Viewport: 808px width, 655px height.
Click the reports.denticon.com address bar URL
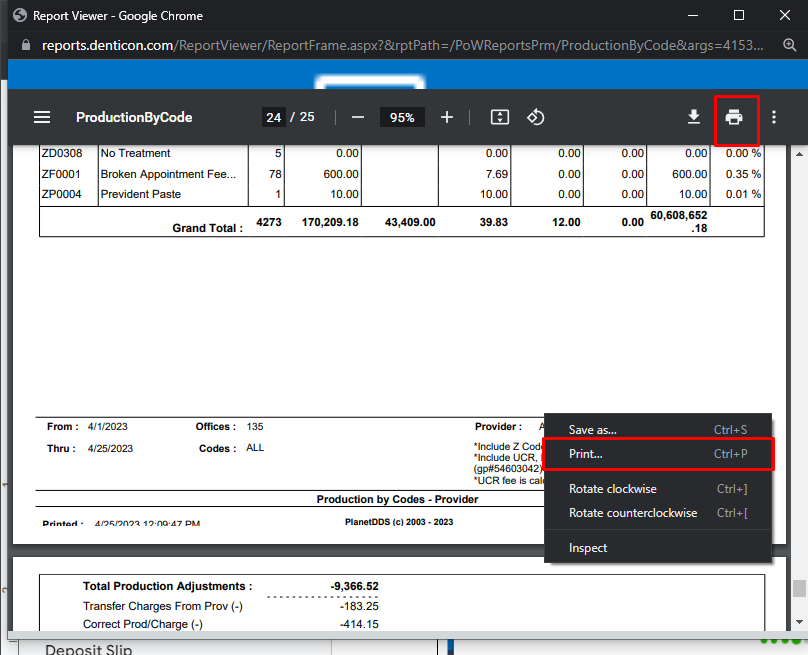click(x=400, y=46)
